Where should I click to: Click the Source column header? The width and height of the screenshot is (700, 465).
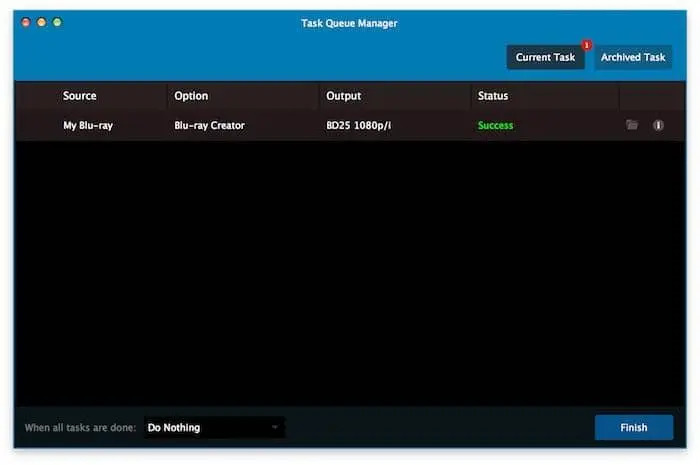[x=80, y=96]
